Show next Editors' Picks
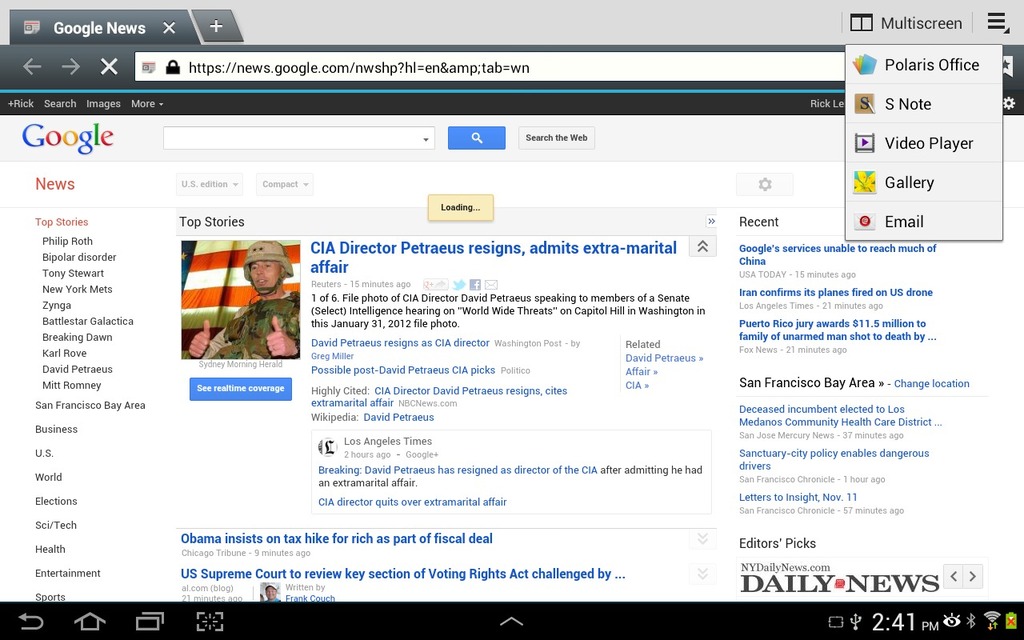 tap(973, 576)
